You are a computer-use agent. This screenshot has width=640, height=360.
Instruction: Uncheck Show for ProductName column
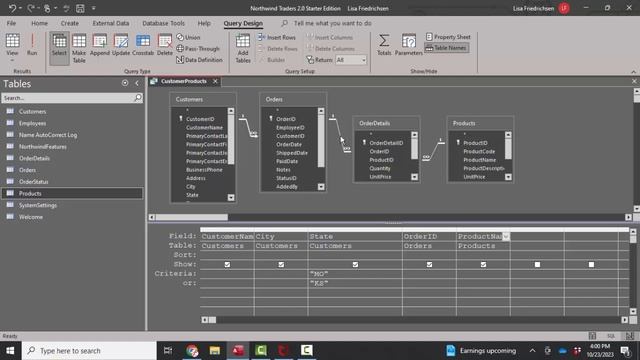point(483,264)
